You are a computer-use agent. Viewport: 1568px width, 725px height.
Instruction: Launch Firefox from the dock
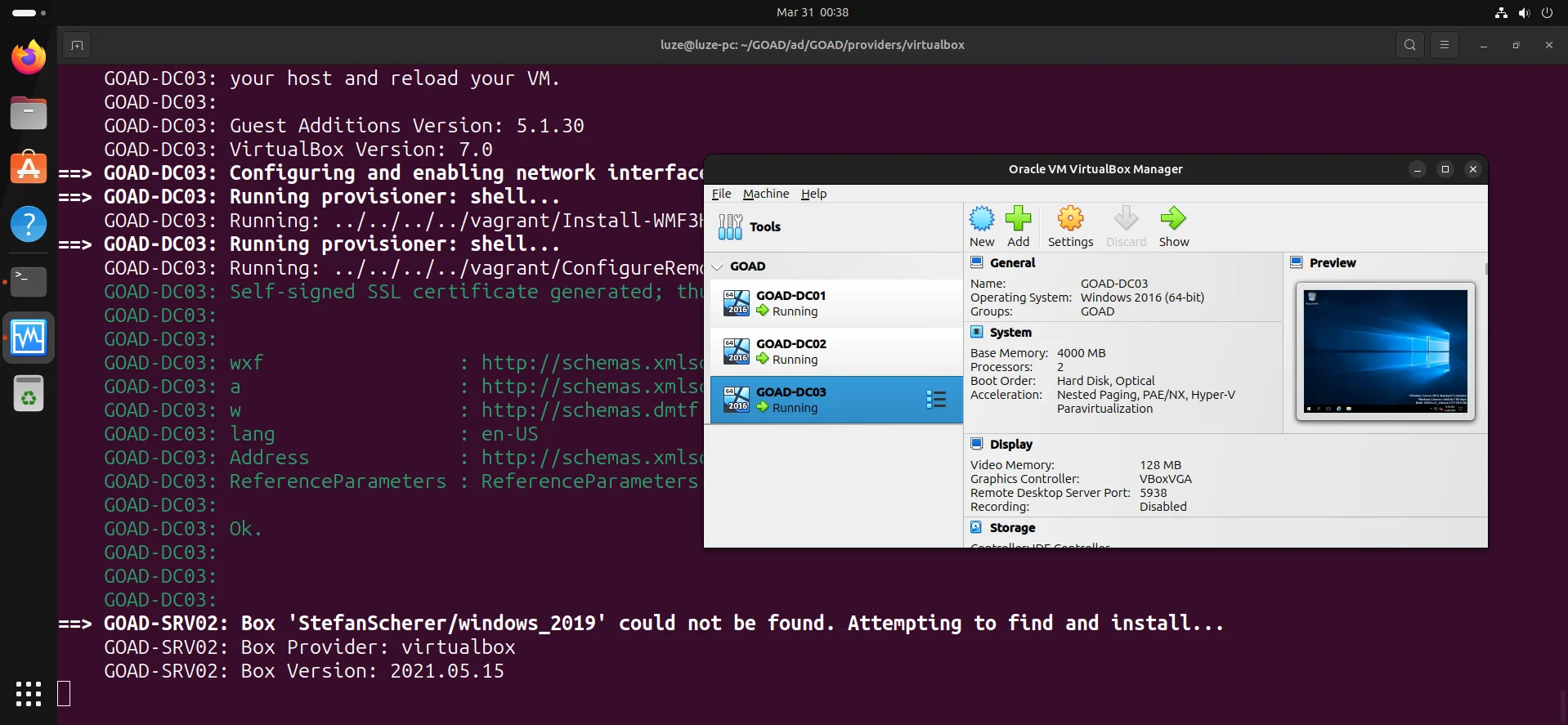click(29, 57)
